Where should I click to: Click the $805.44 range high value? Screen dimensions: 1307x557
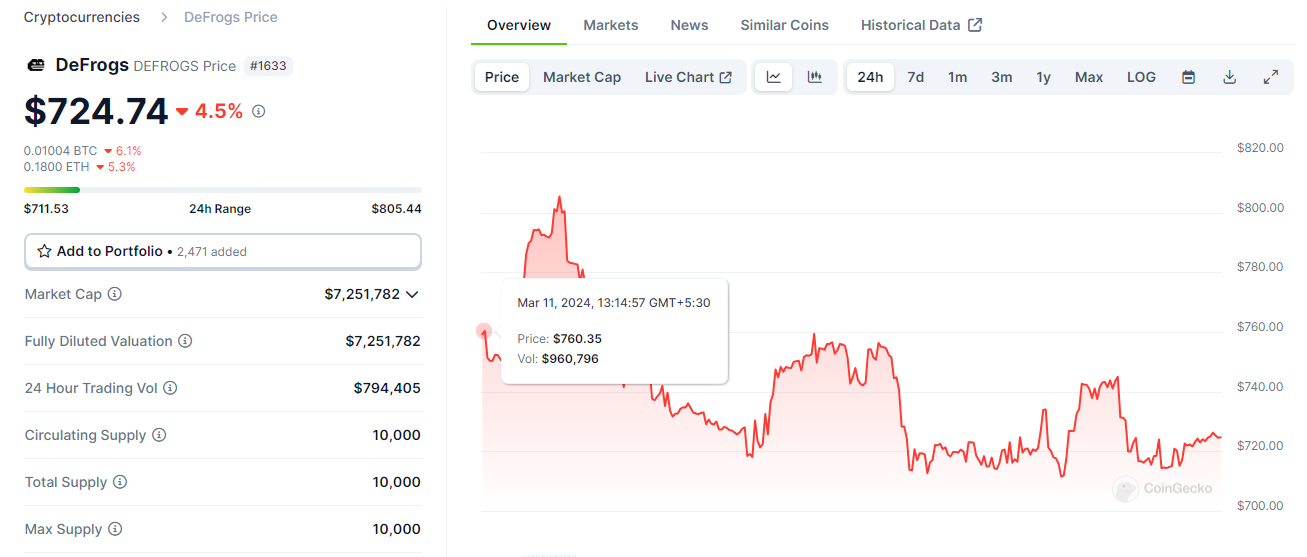coord(396,209)
